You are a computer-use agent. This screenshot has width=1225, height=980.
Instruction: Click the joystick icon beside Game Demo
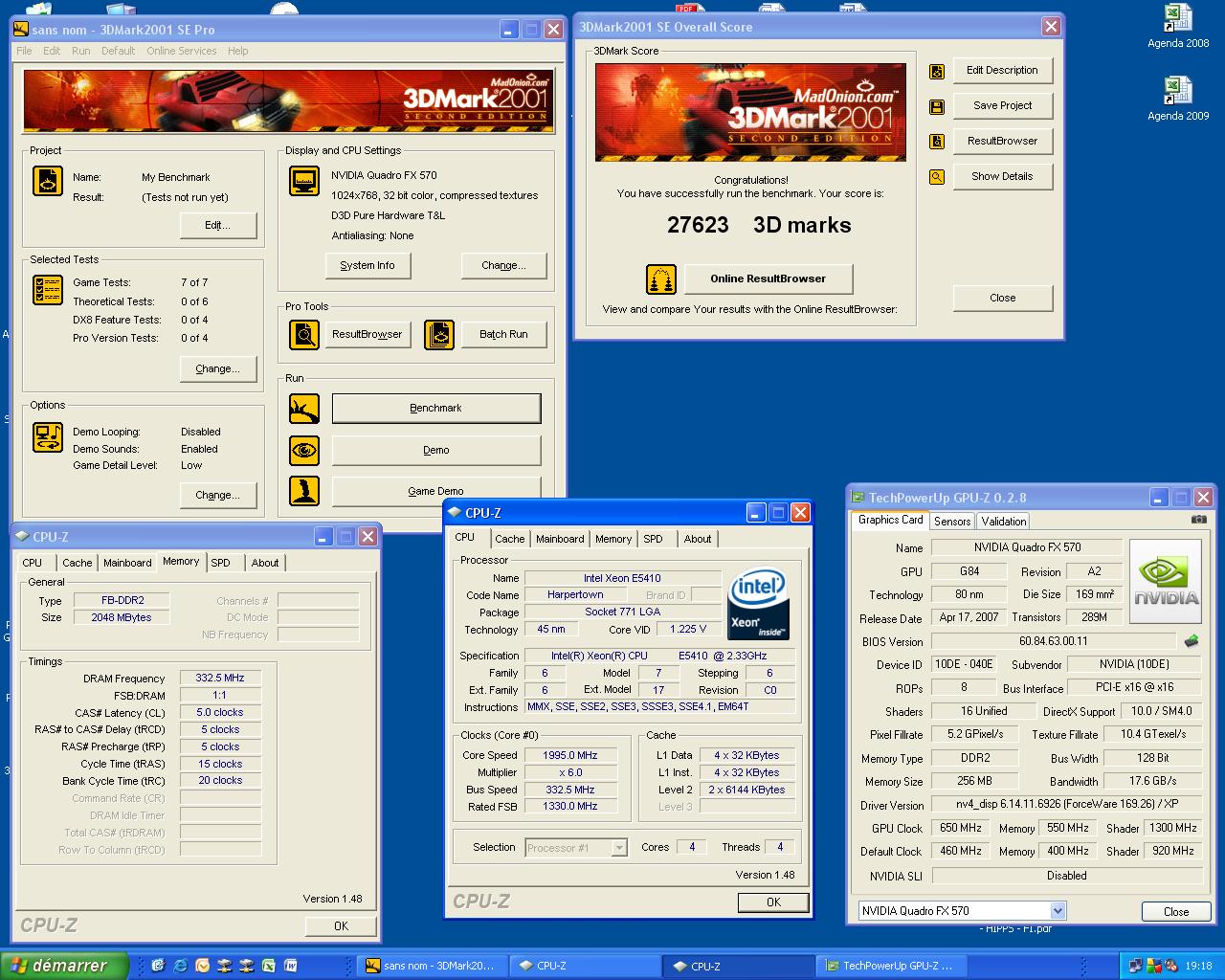(x=304, y=491)
